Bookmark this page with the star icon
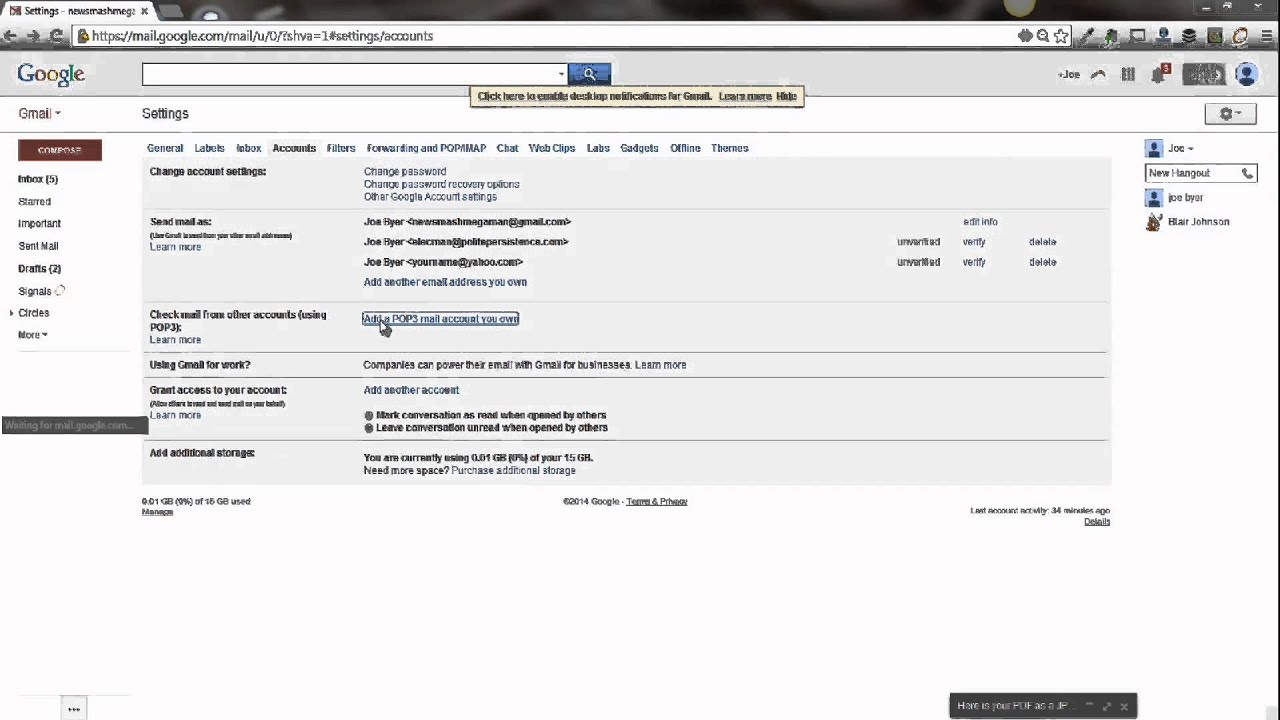 click(x=1061, y=36)
